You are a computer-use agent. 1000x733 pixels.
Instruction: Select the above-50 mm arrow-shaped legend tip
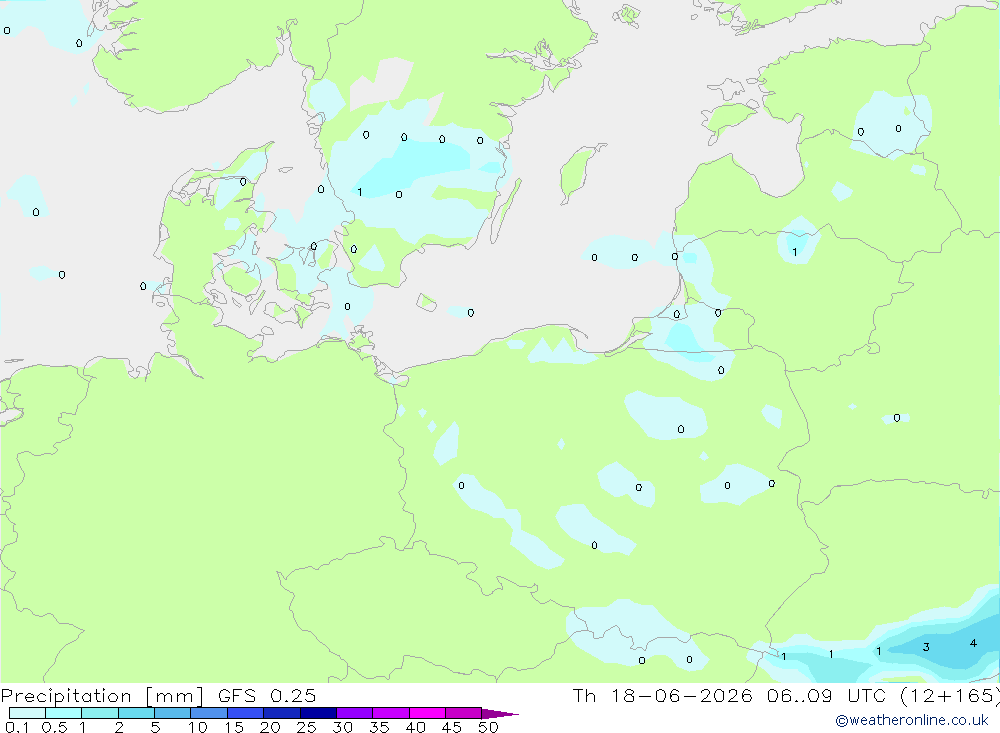499,714
